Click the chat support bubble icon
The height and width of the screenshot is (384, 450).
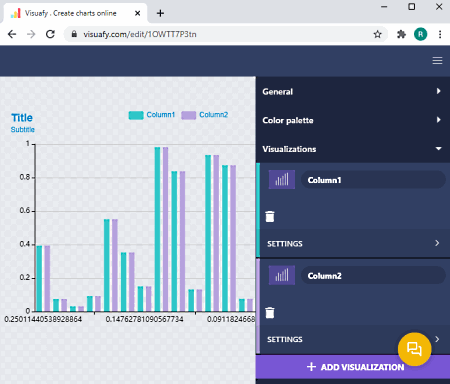click(x=415, y=349)
